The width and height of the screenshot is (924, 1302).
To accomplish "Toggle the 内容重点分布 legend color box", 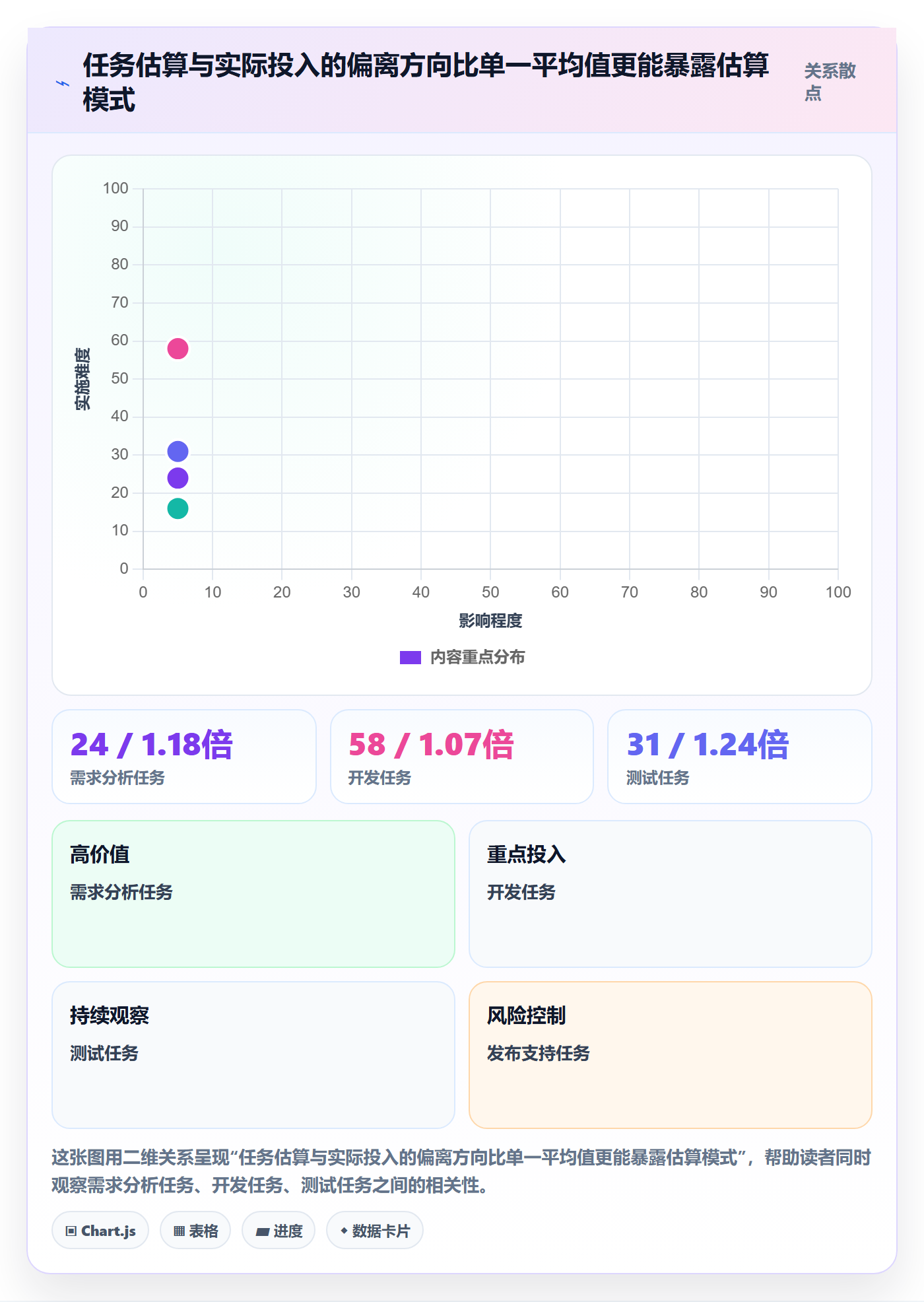I will (410, 658).
